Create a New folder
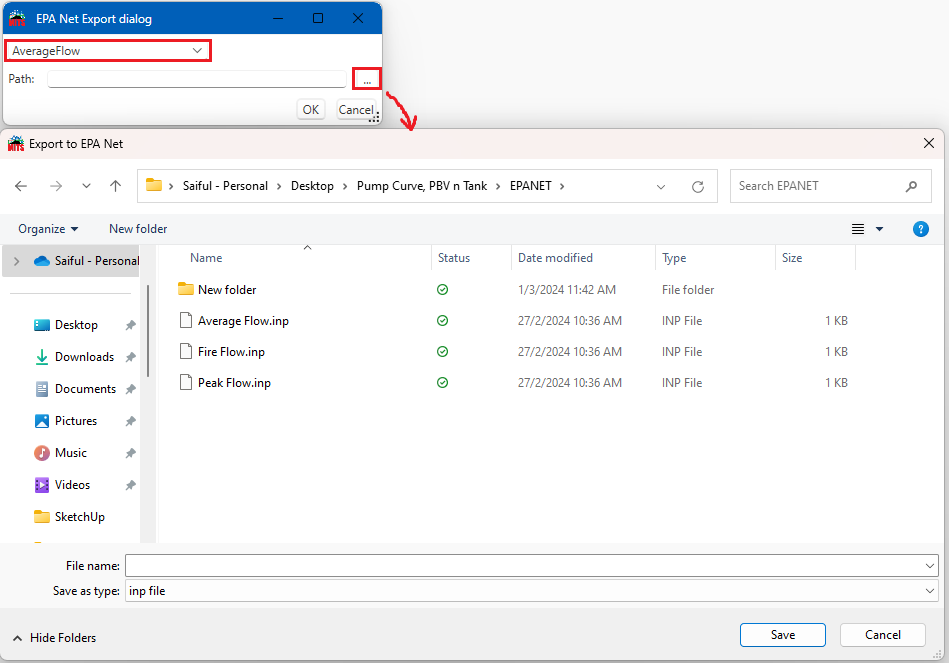949x663 pixels. click(x=138, y=229)
